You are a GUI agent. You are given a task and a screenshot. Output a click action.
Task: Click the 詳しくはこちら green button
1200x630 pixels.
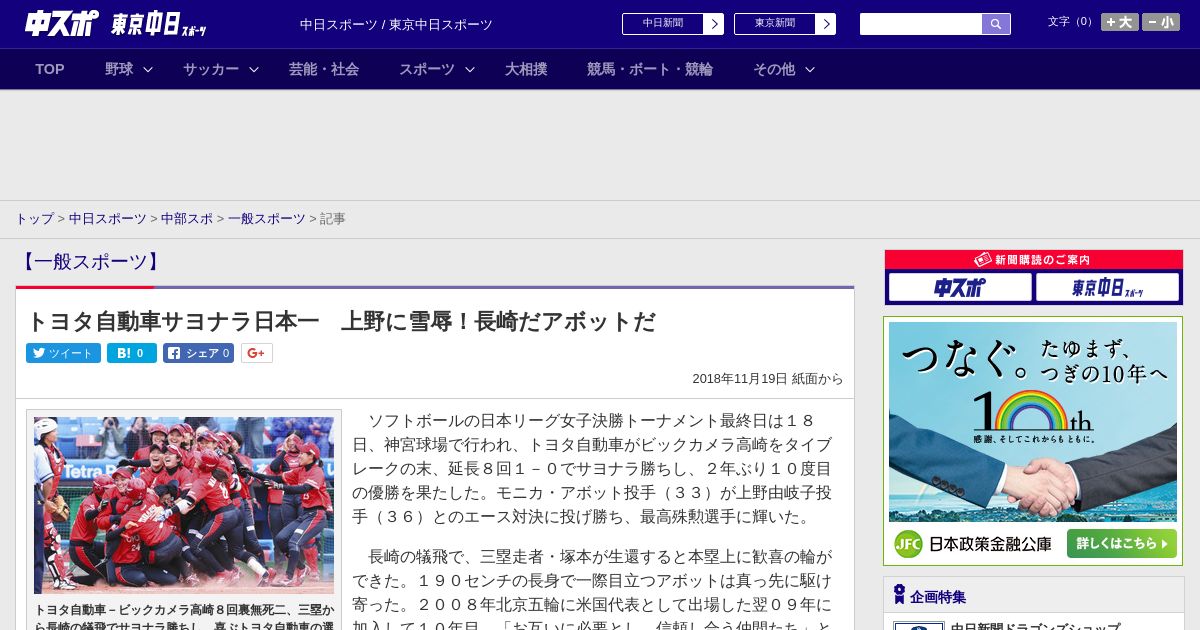pyautogui.click(x=1121, y=544)
